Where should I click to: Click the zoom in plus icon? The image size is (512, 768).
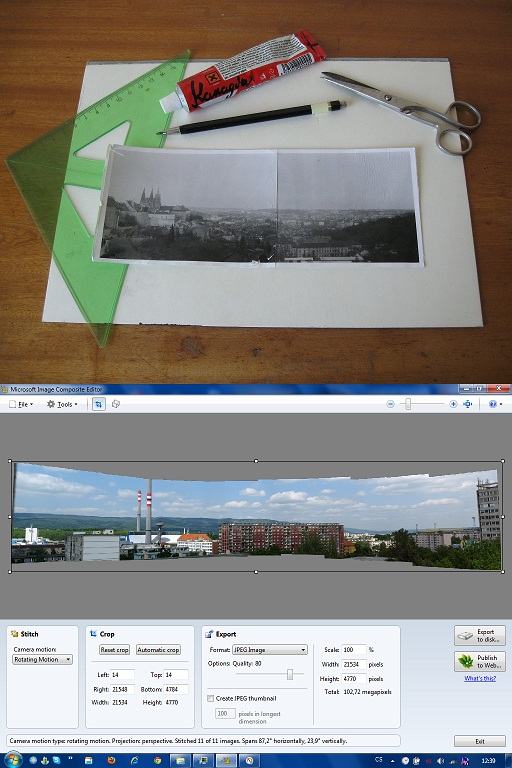tap(453, 404)
